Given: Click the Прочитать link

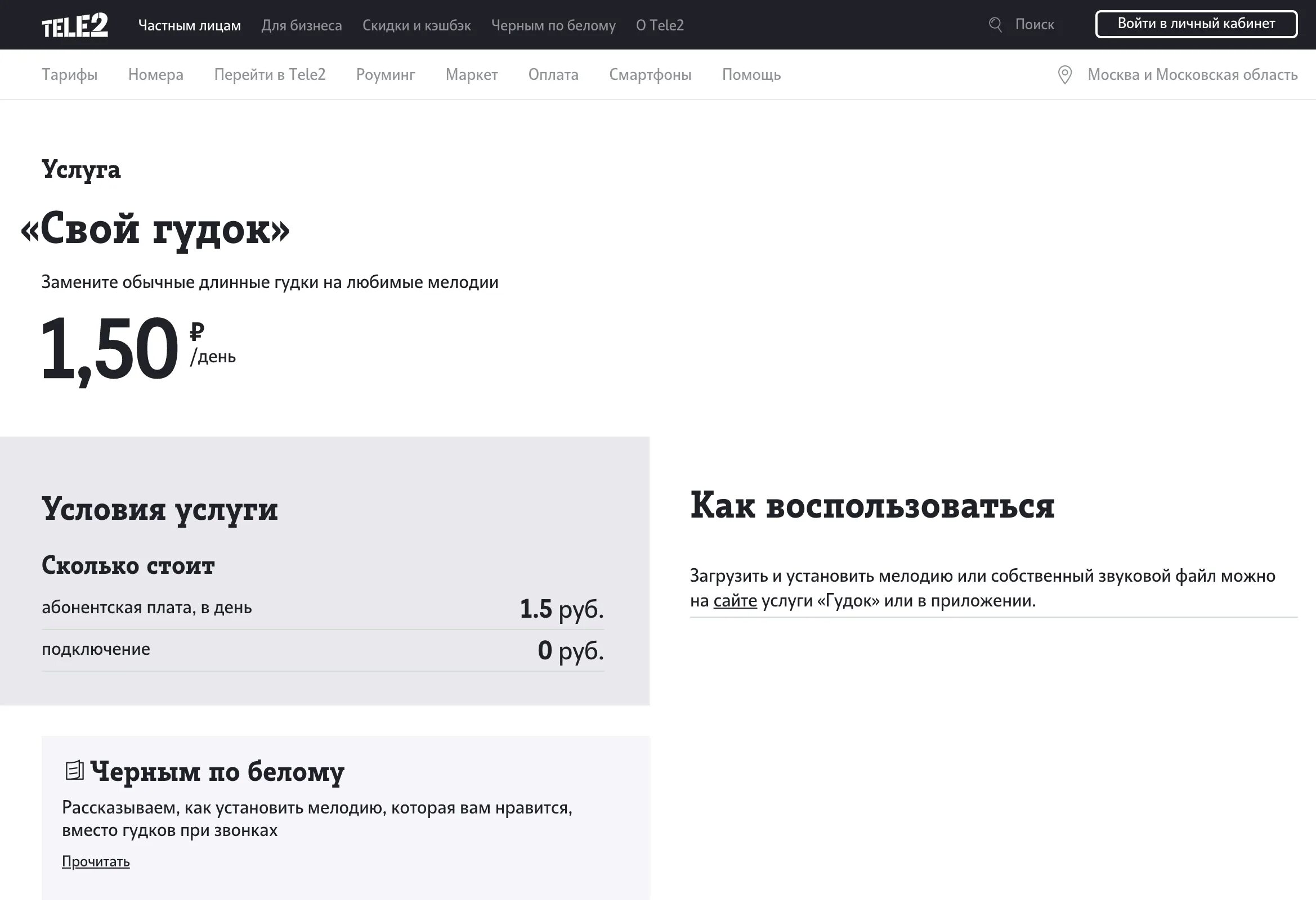Looking at the screenshot, I should tap(96, 861).
